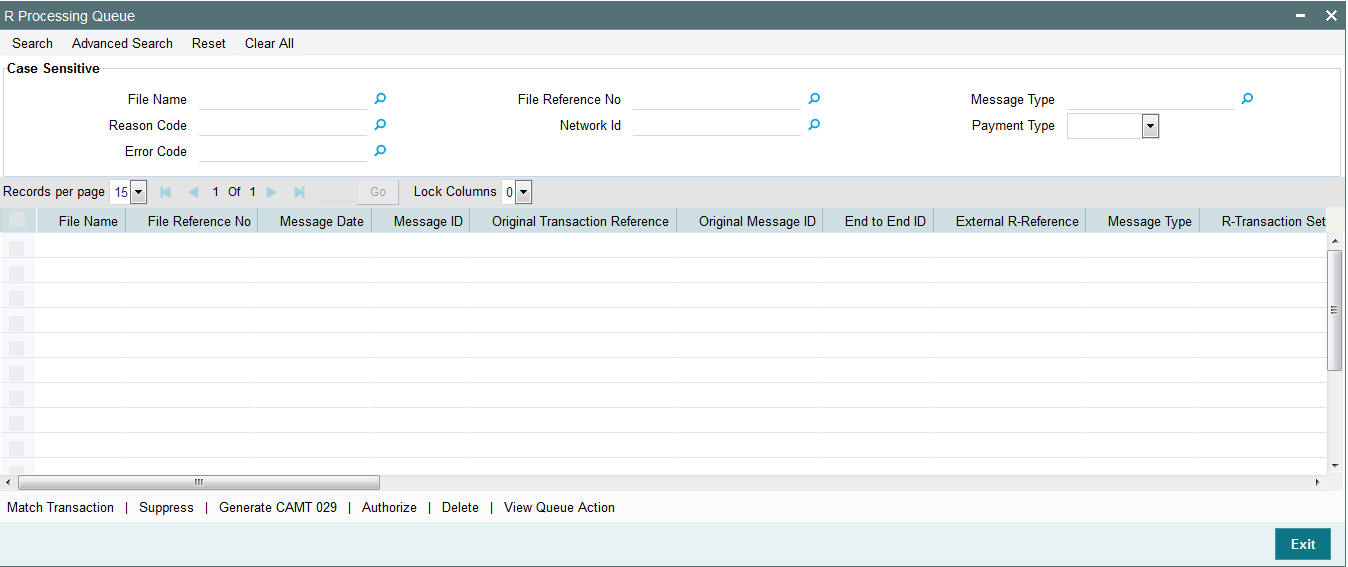
Task: Tick the eighth row checkbox in results table
Action: [17, 422]
